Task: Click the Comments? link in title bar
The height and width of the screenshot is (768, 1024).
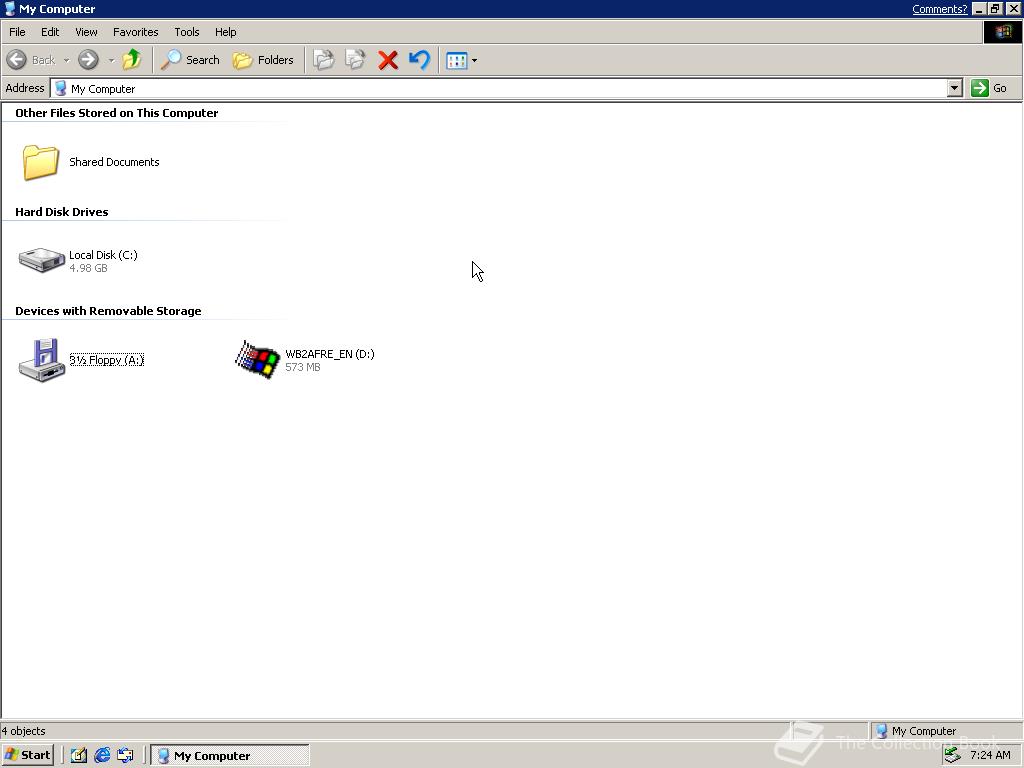Action: point(939,9)
